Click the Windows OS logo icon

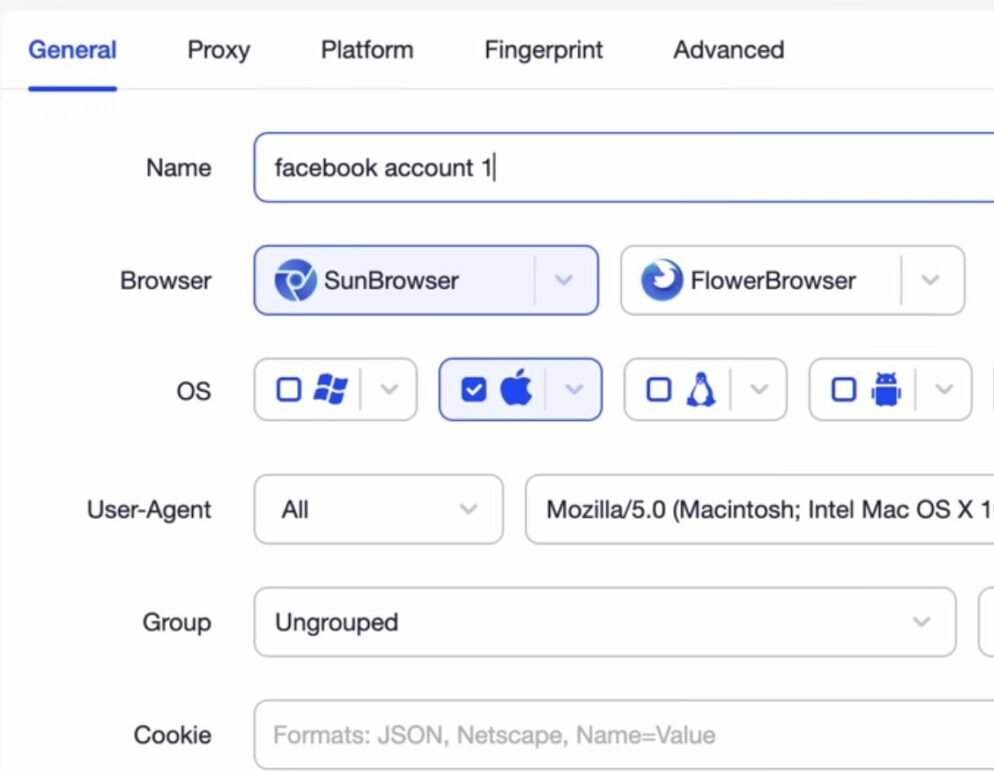click(331, 389)
